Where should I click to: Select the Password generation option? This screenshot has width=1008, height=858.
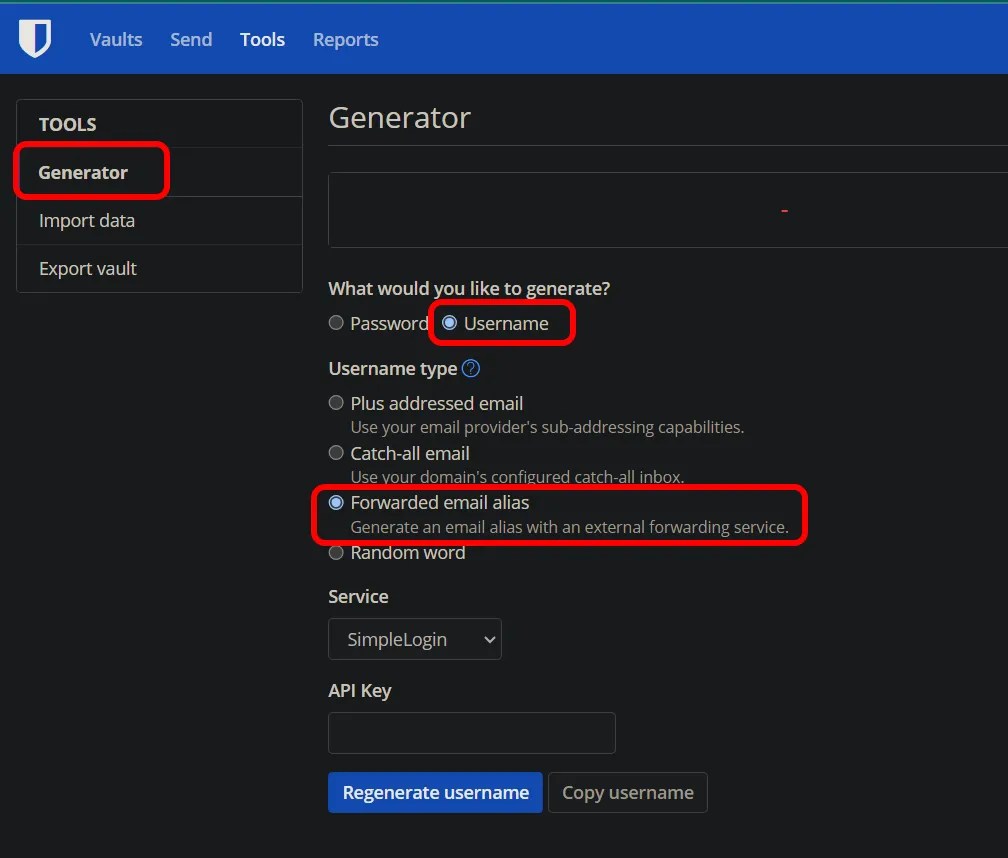pyautogui.click(x=336, y=323)
